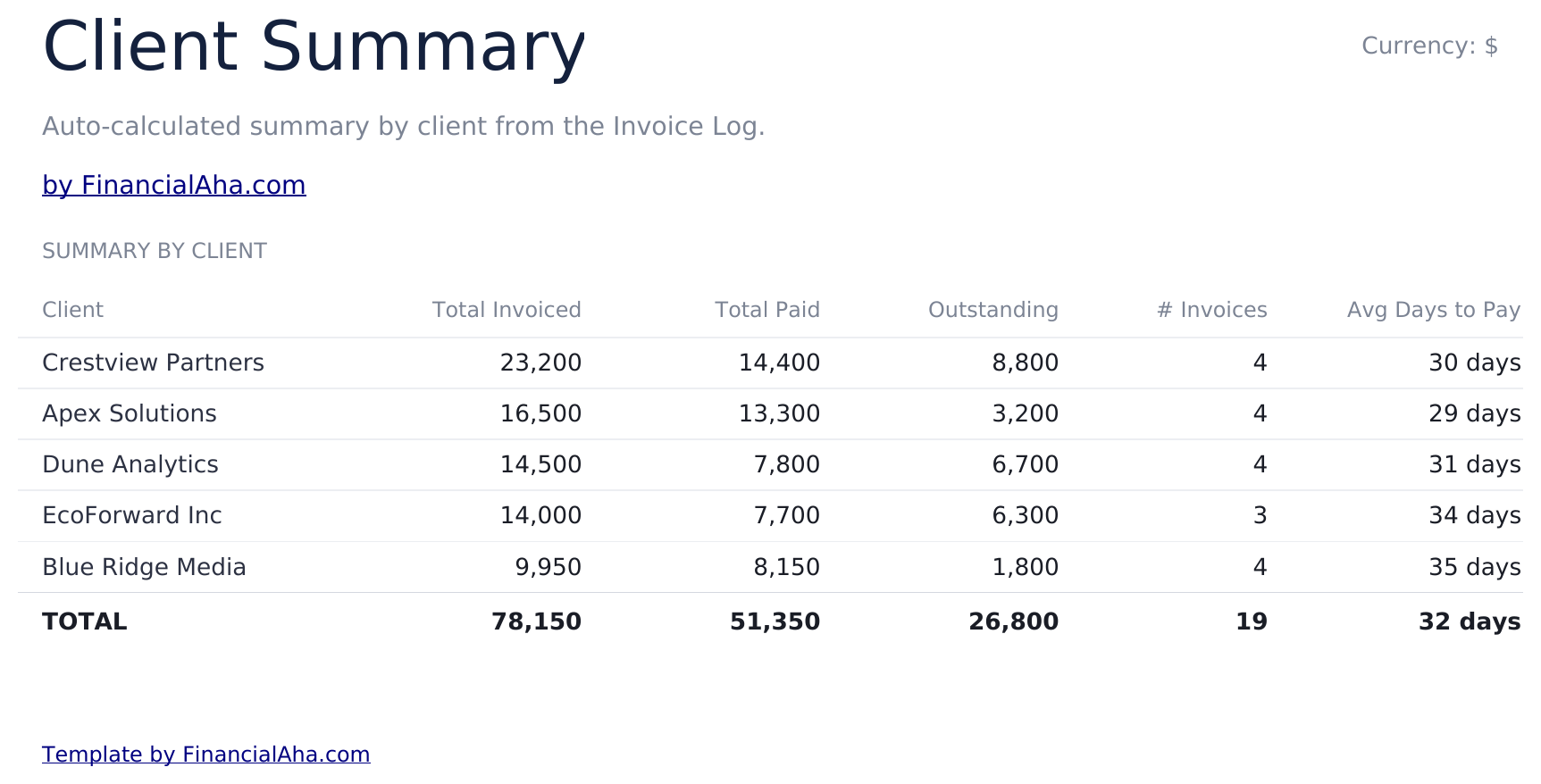Select the Dune Analytics client name

pyautogui.click(x=130, y=464)
